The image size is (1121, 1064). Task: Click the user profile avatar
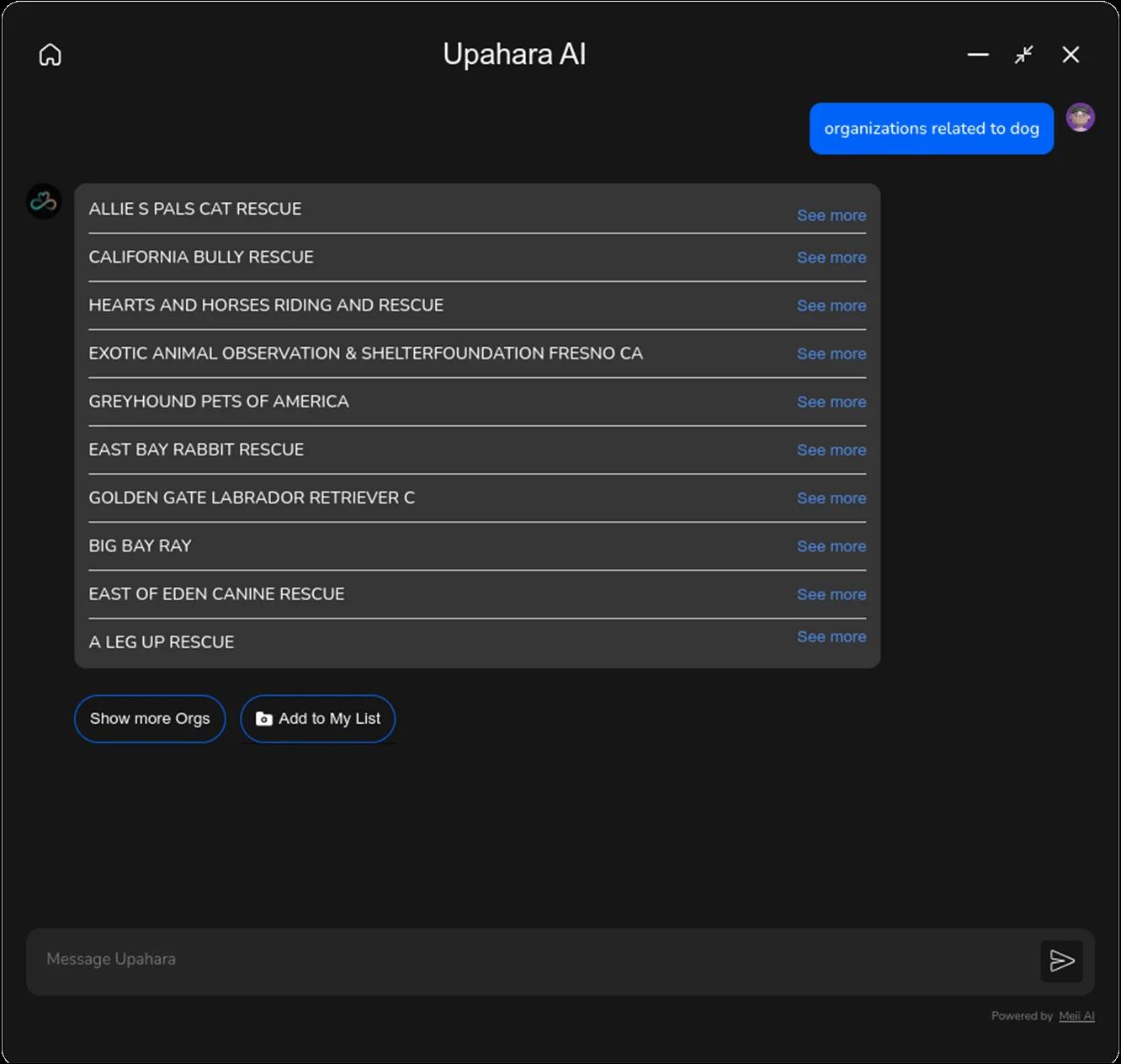click(x=1080, y=118)
